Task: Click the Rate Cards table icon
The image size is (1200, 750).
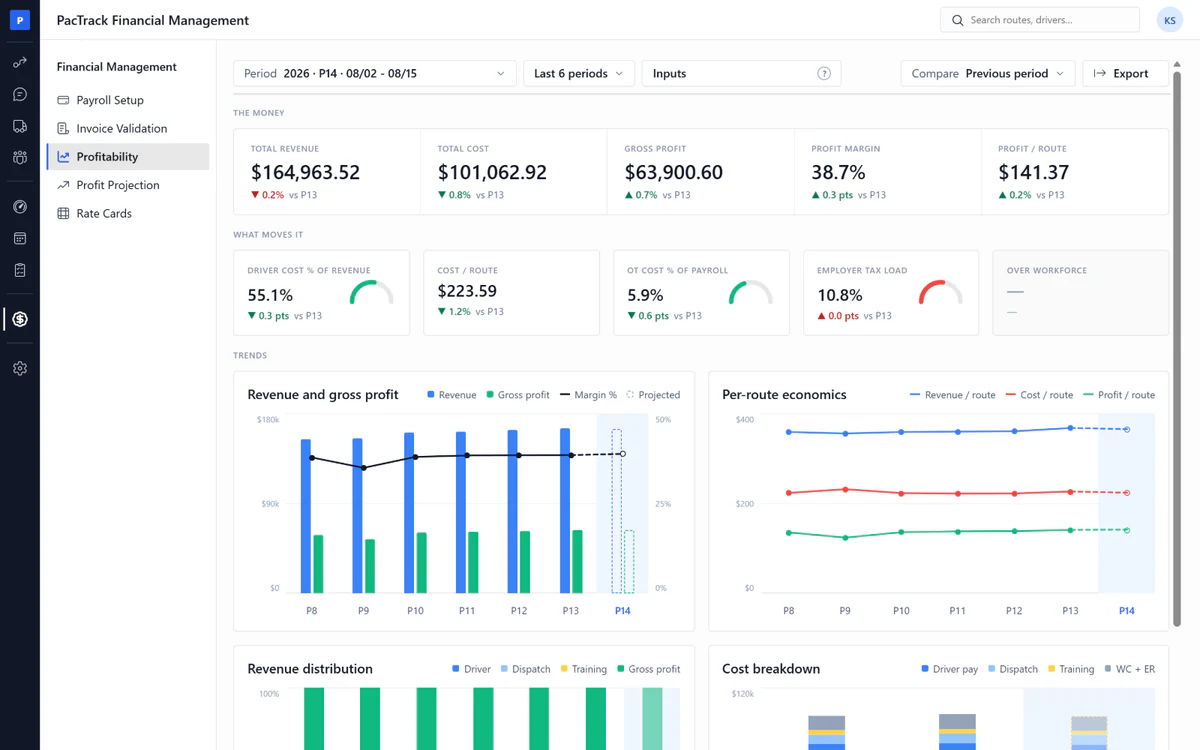Action: [63, 213]
